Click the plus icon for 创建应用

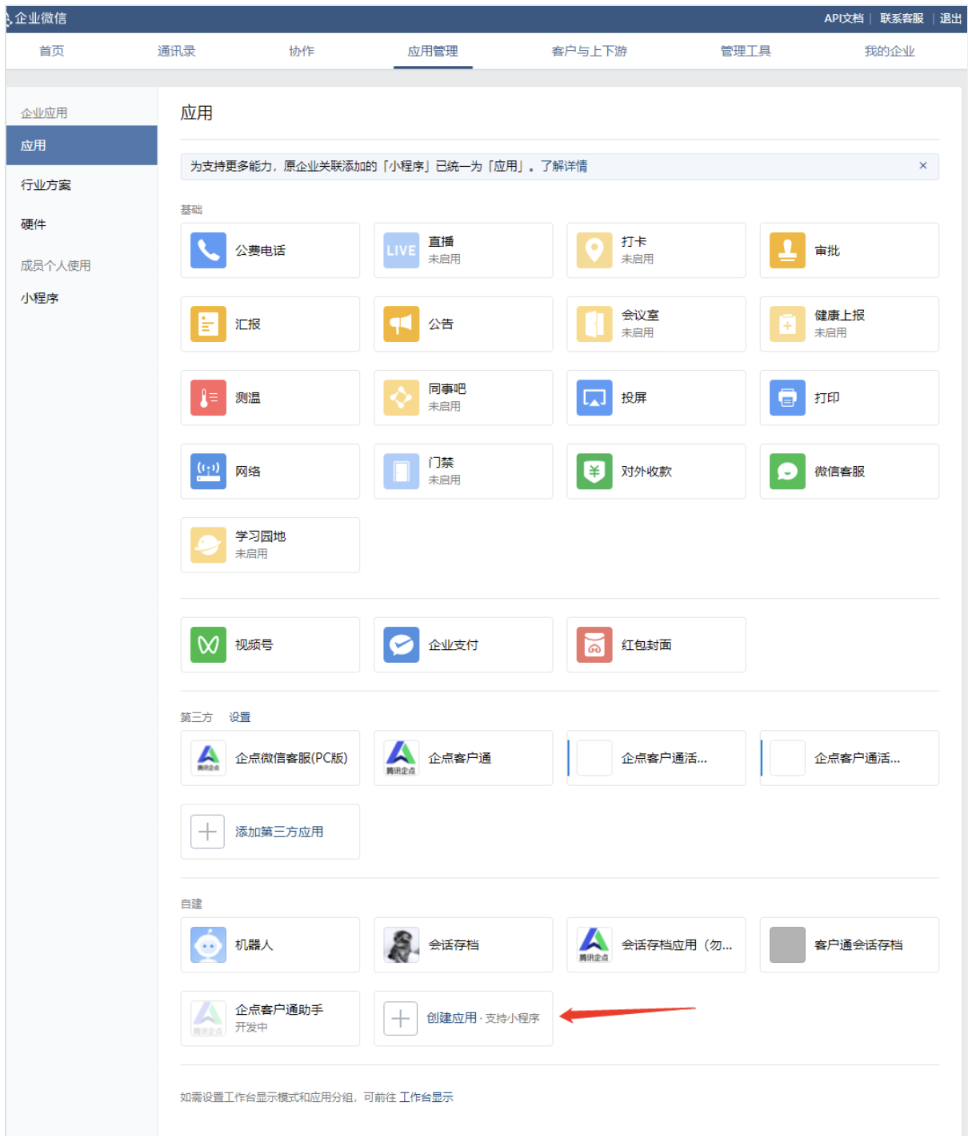click(x=400, y=1019)
